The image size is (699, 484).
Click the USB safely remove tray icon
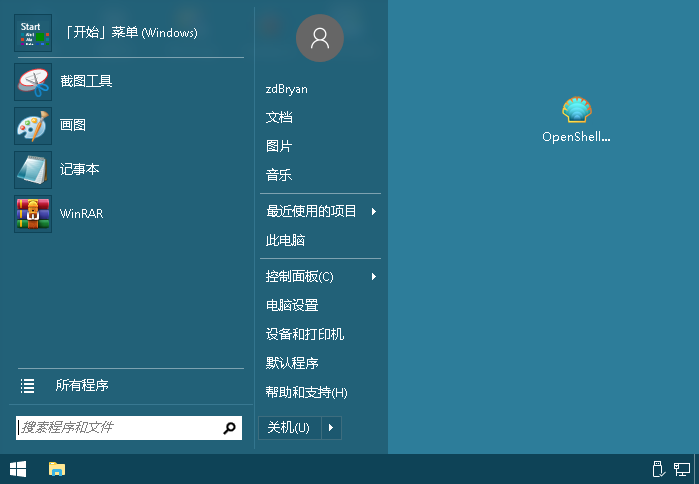[x=658, y=469]
